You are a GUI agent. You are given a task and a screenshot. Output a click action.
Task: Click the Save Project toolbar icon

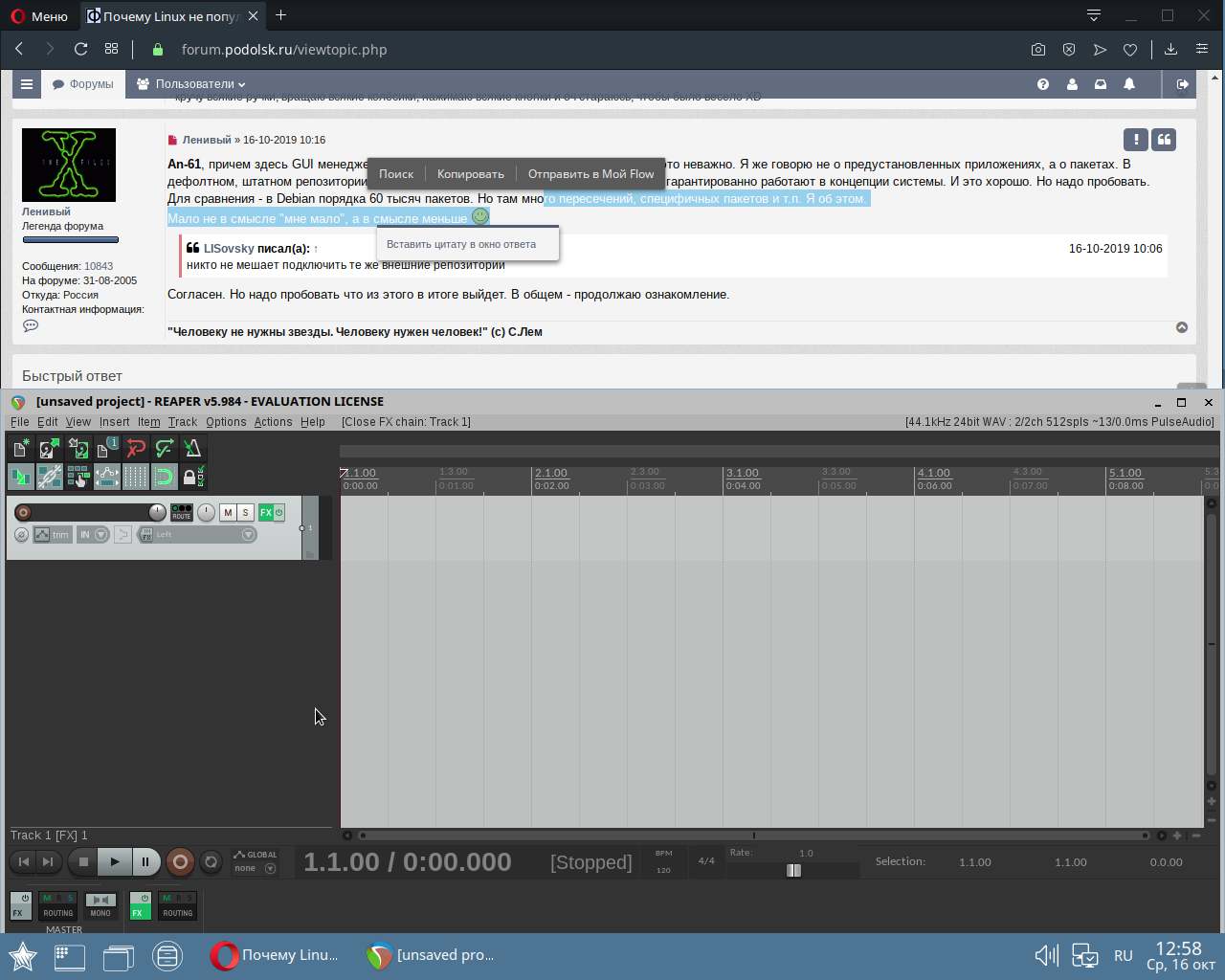tap(78, 448)
